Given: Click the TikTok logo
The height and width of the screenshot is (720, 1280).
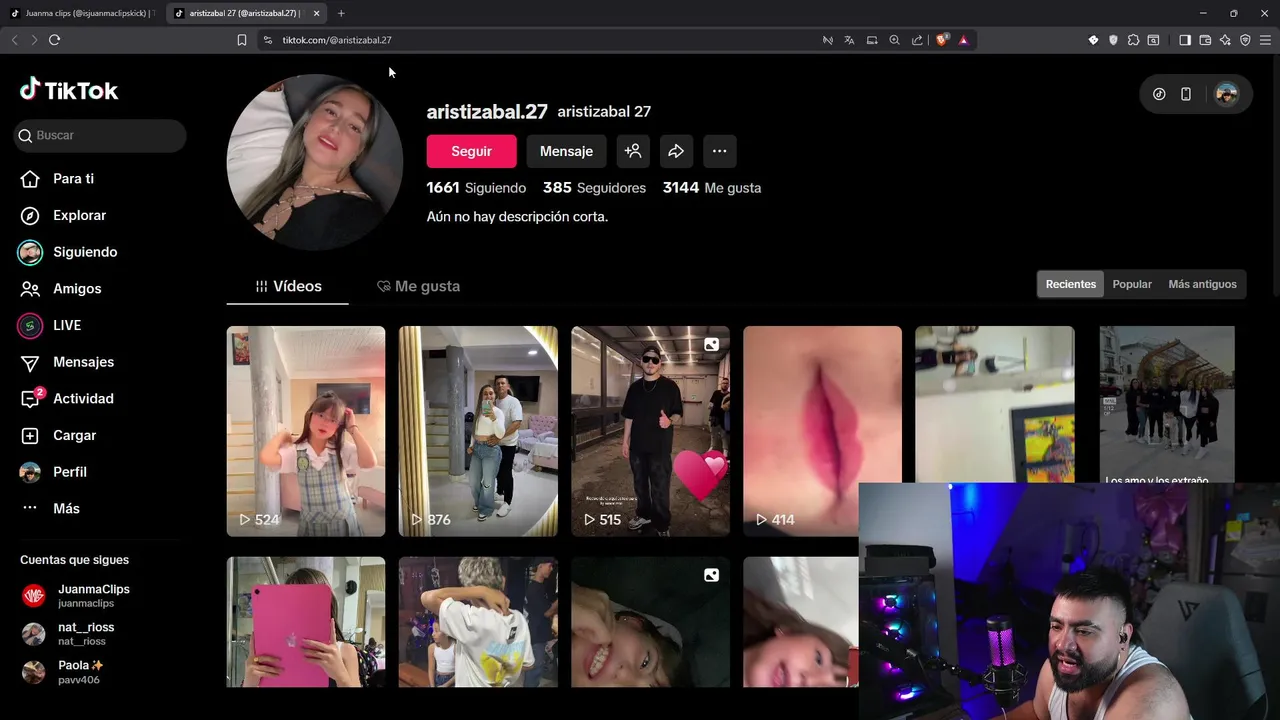Looking at the screenshot, I should (x=69, y=90).
